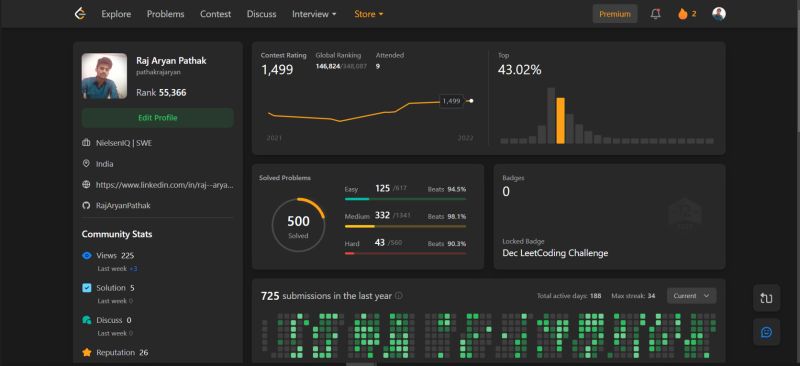Viewport: 800px width, 366px height.
Task: Expand the Interview dropdown menu
Action: tap(314, 14)
